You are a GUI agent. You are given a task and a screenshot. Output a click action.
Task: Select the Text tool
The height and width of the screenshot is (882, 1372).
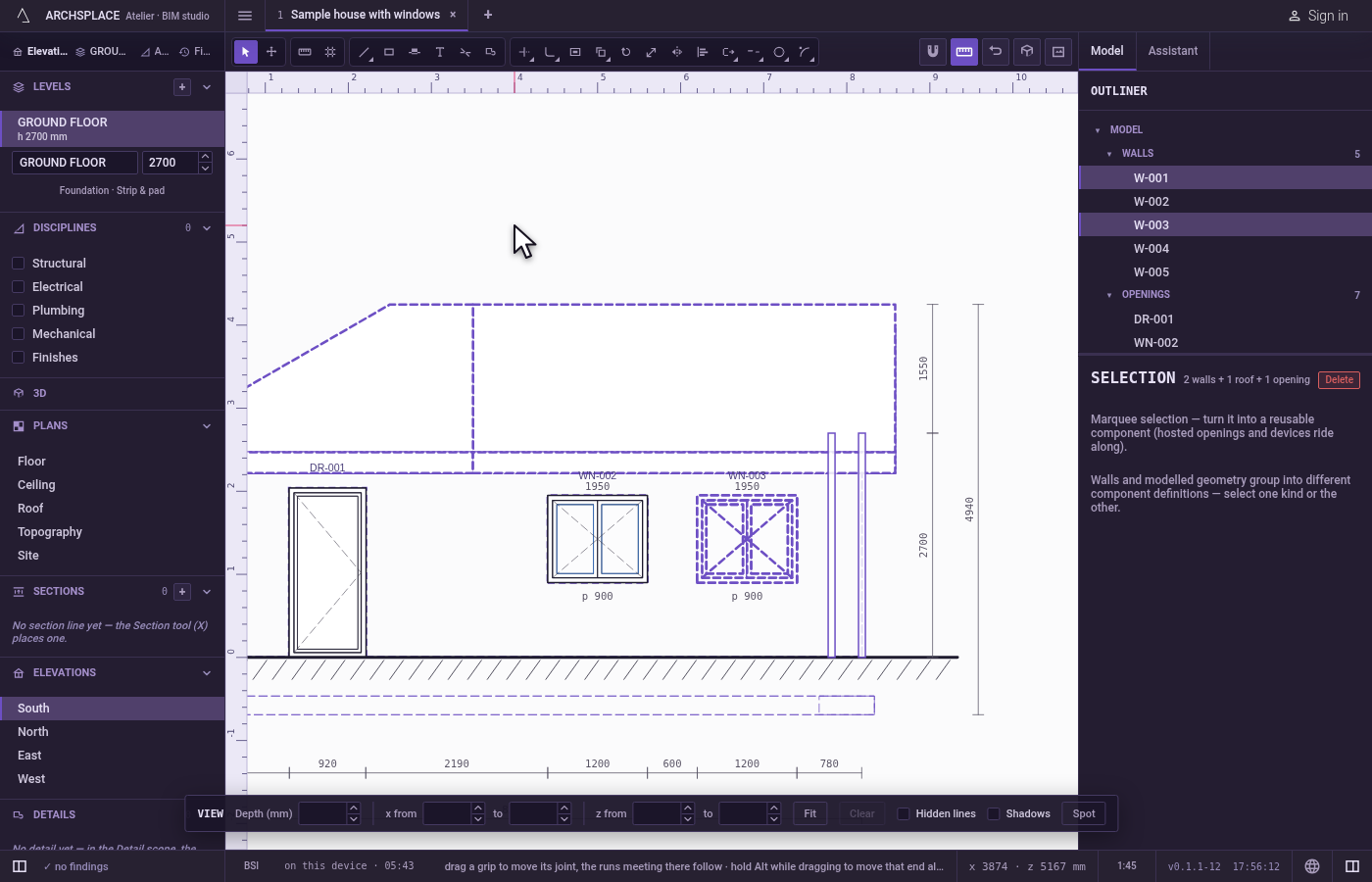pos(440,52)
